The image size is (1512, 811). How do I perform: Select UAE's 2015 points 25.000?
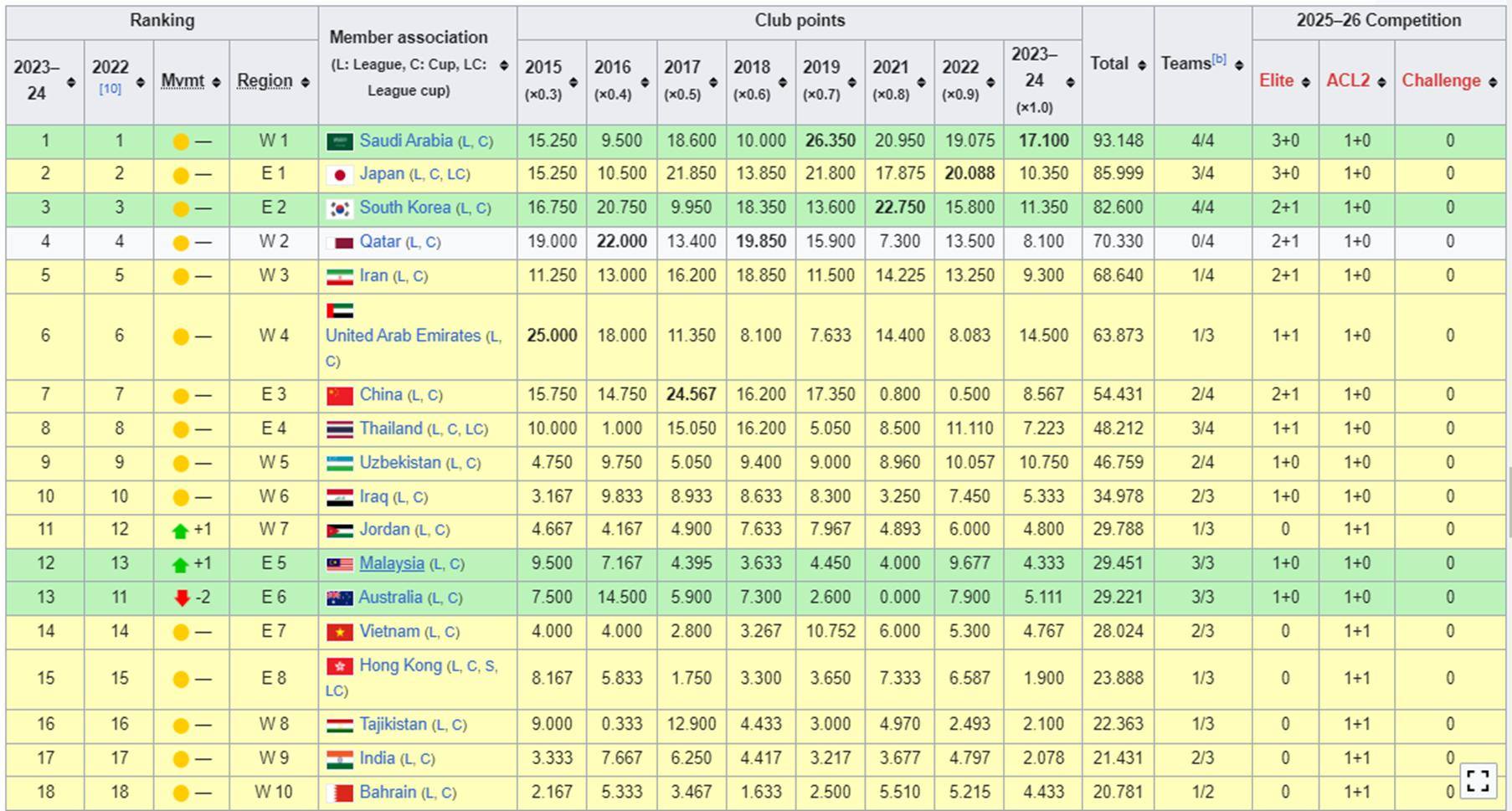tap(552, 336)
